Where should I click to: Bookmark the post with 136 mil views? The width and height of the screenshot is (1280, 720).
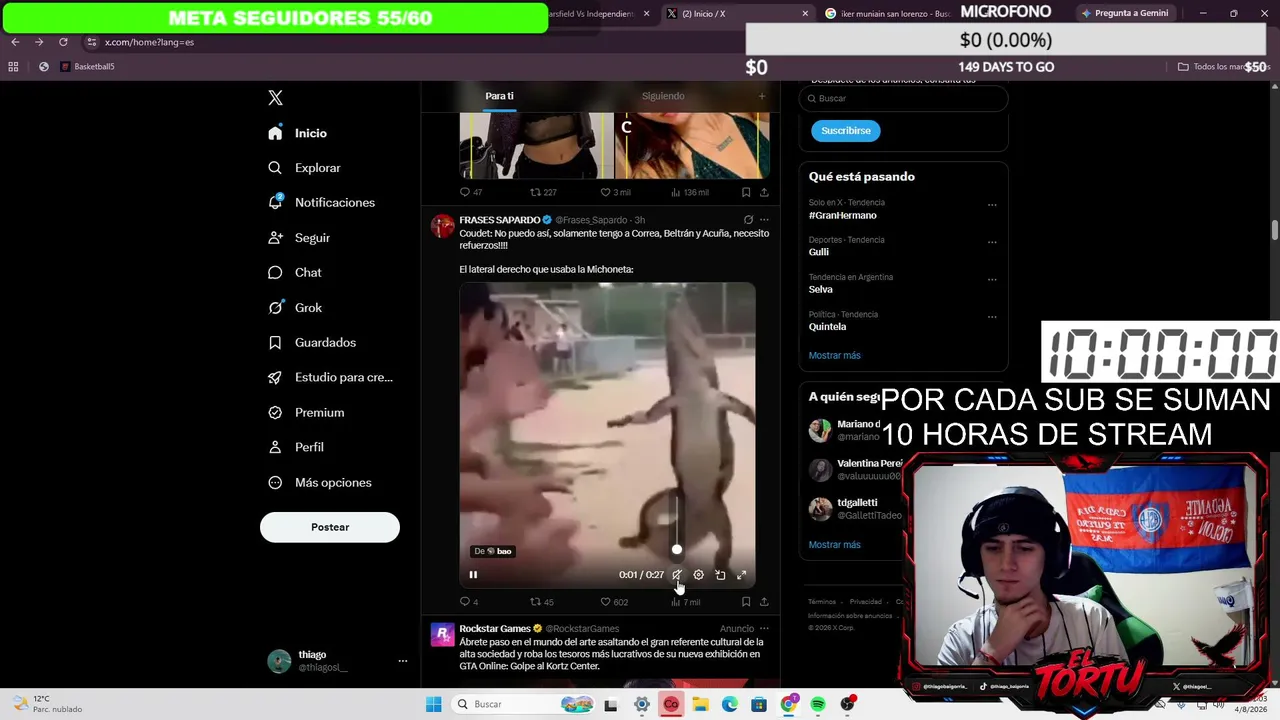pyautogui.click(x=746, y=192)
